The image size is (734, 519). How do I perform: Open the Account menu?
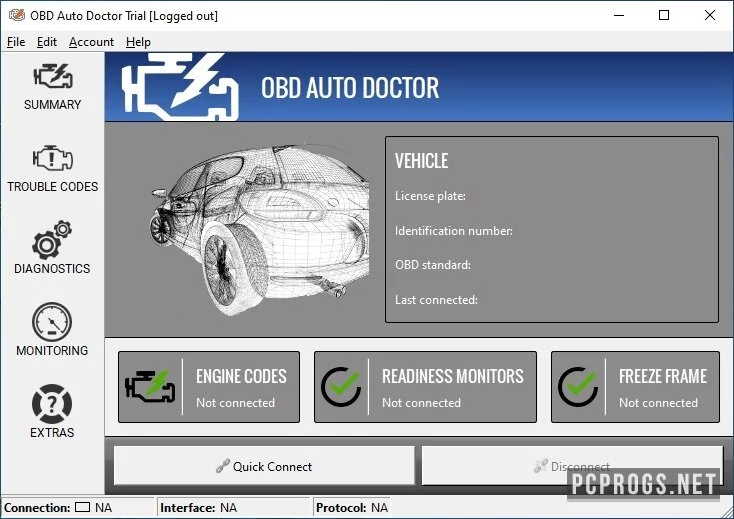91,42
